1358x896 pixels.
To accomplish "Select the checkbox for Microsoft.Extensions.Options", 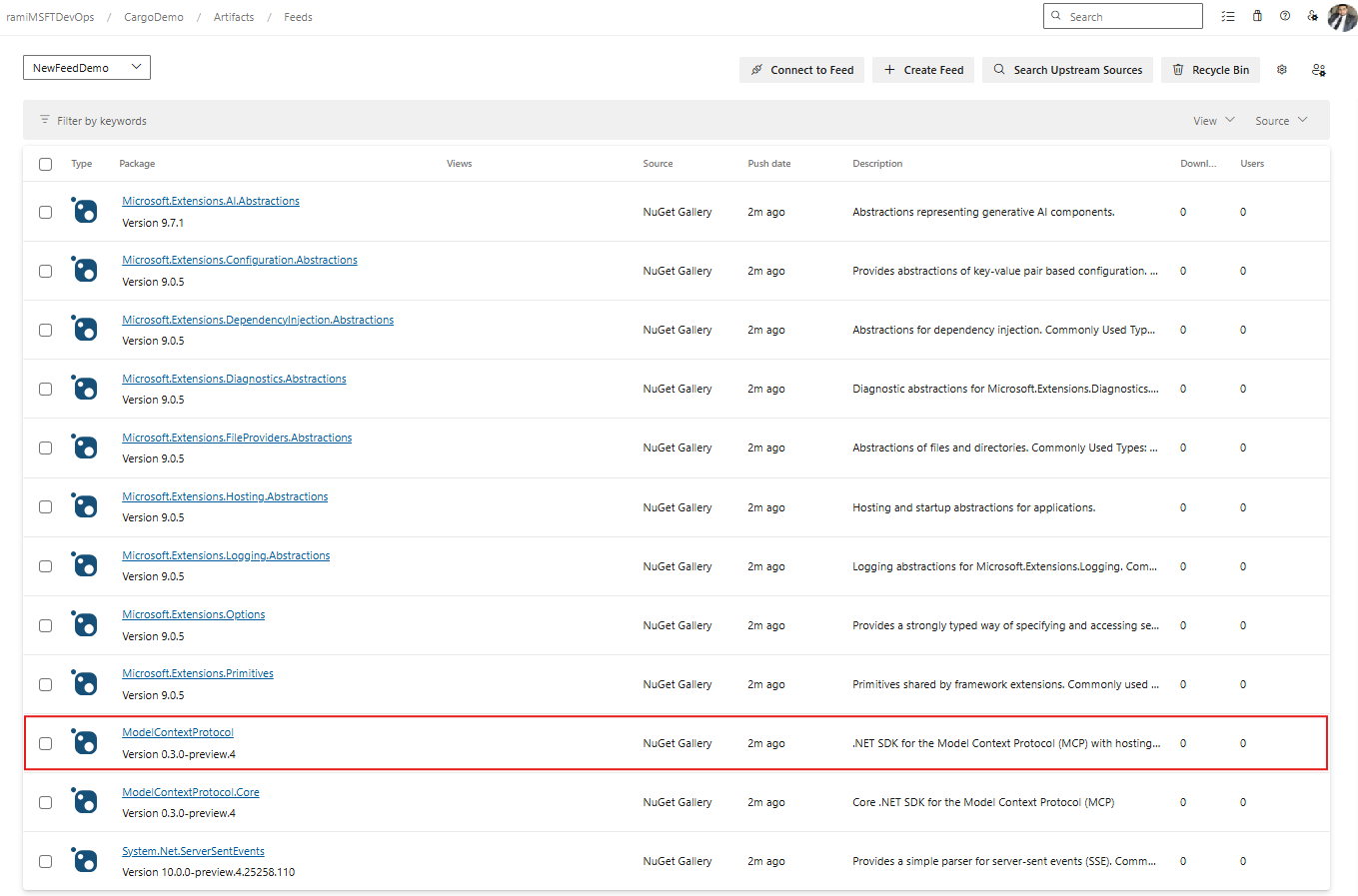I will coord(45,624).
